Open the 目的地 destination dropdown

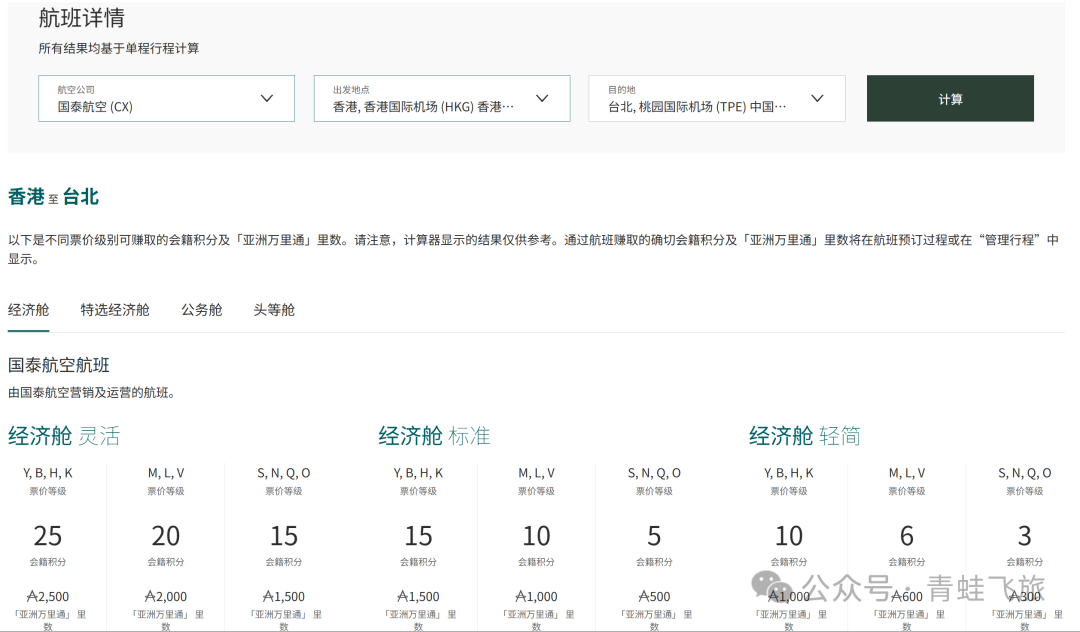pos(716,98)
